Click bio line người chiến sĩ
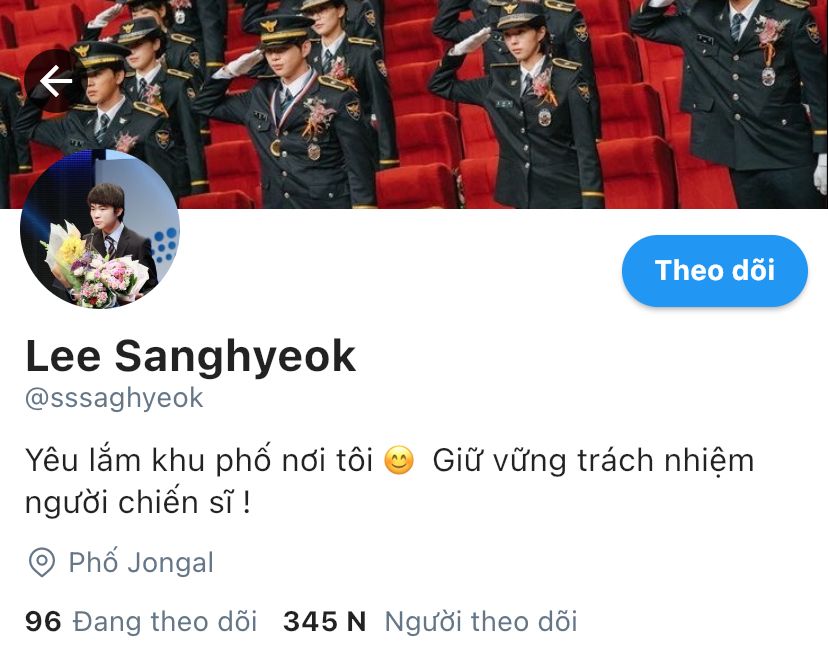 coord(137,502)
